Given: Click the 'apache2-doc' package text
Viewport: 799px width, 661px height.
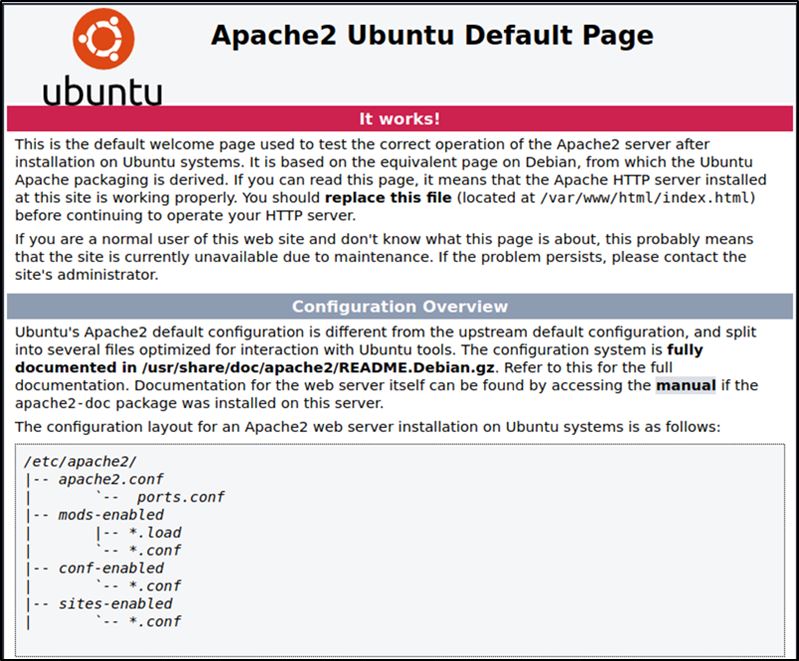Looking at the screenshot, I should [x=63, y=403].
